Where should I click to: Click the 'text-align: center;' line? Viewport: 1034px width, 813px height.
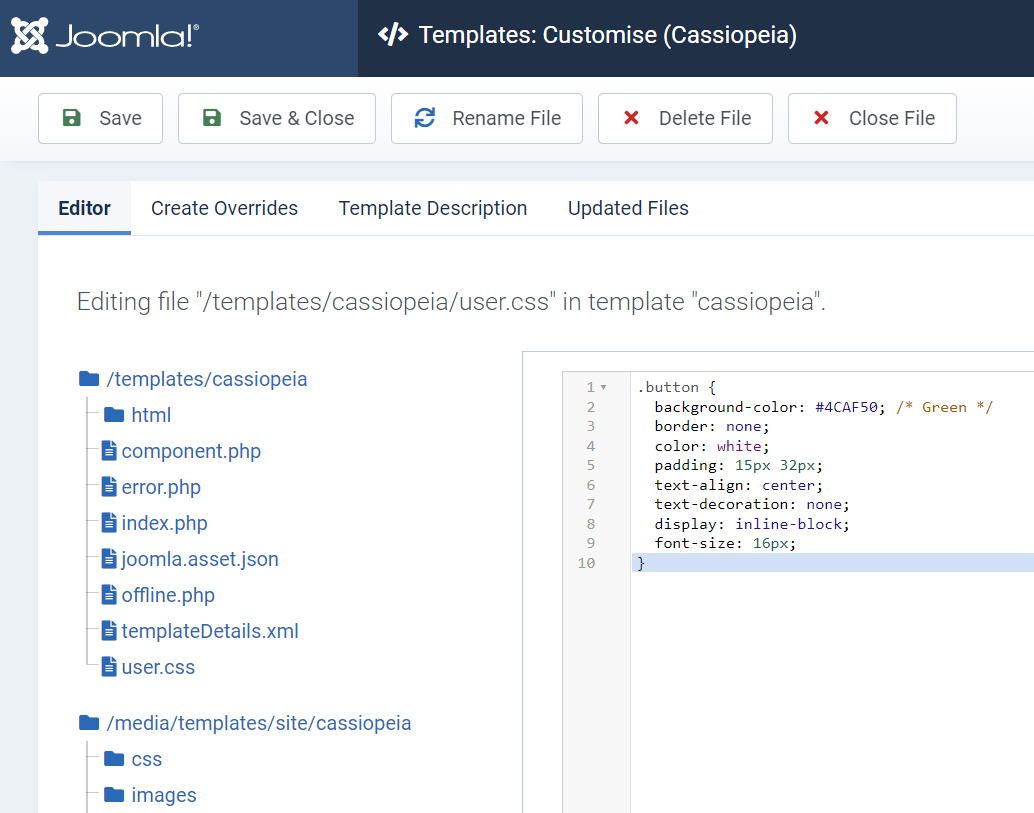tap(739, 485)
